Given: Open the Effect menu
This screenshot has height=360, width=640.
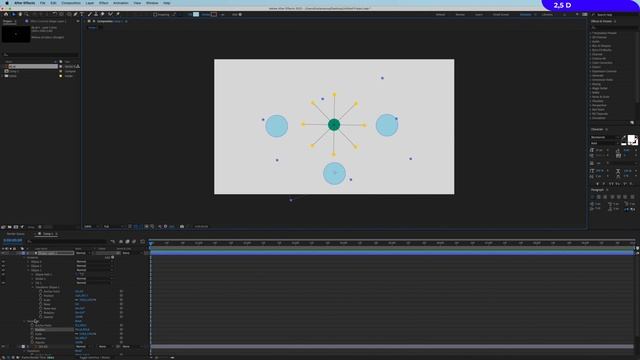Looking at the screenshot, I should pos(104,3).
